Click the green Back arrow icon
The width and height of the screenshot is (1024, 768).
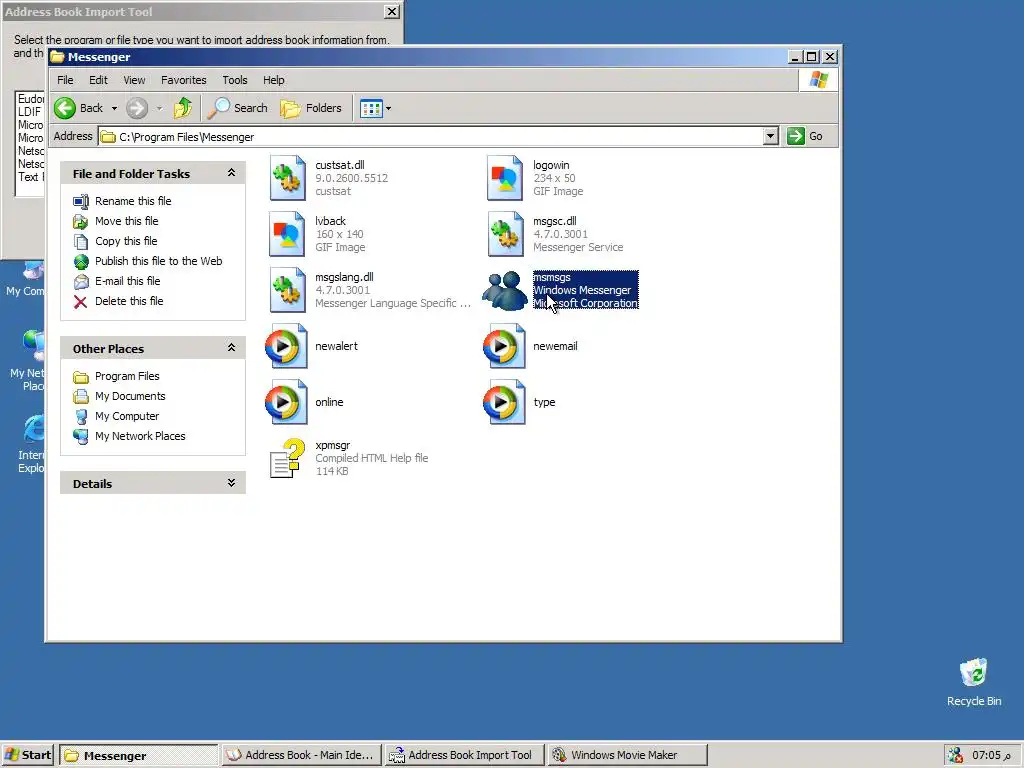coord(65,108)
